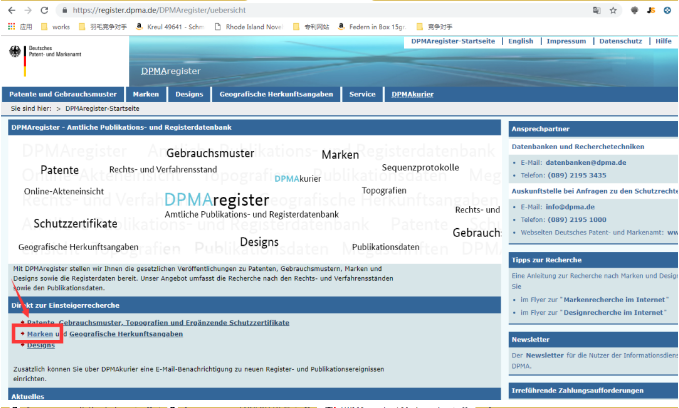
Task: Click the browser forward arrow
Action: pyautogui.click(x=28, y=10)
